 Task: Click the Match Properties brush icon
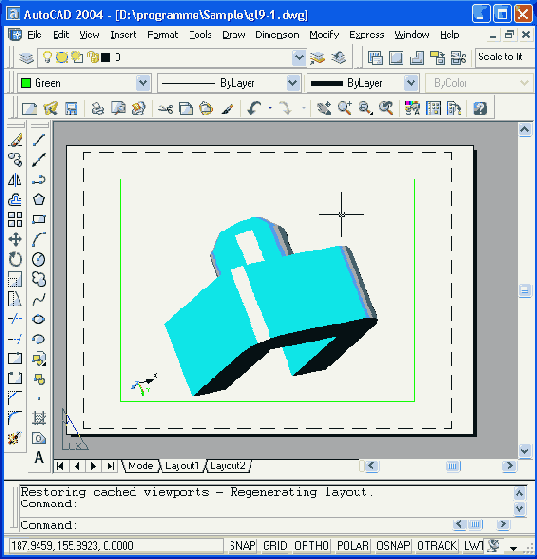click(x=227, y=108)
